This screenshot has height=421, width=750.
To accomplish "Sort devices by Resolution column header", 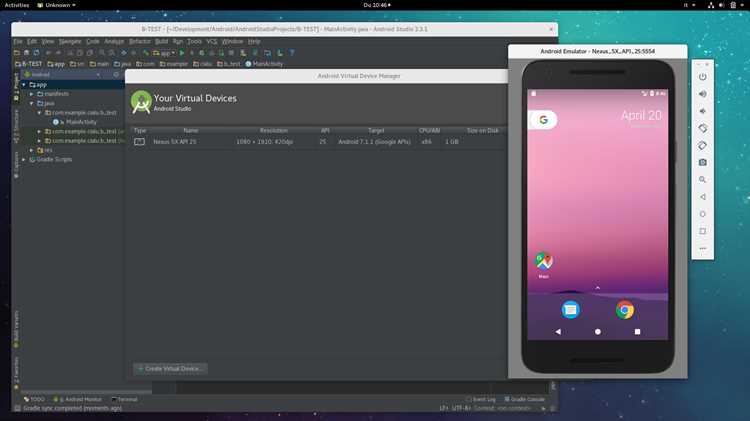I will (274, 131).
